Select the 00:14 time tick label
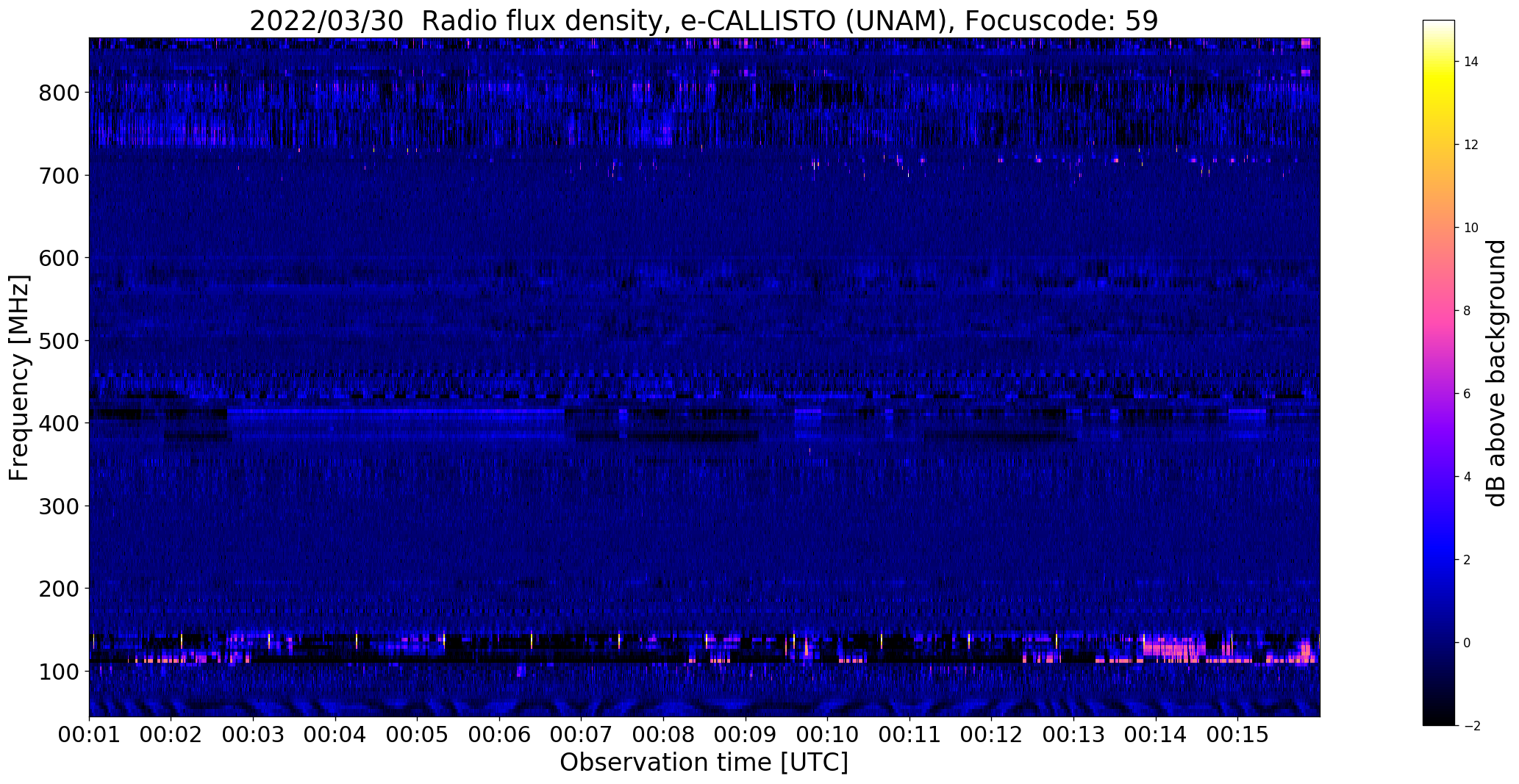Screen dimensions: 1519x784 [1156, 735]
